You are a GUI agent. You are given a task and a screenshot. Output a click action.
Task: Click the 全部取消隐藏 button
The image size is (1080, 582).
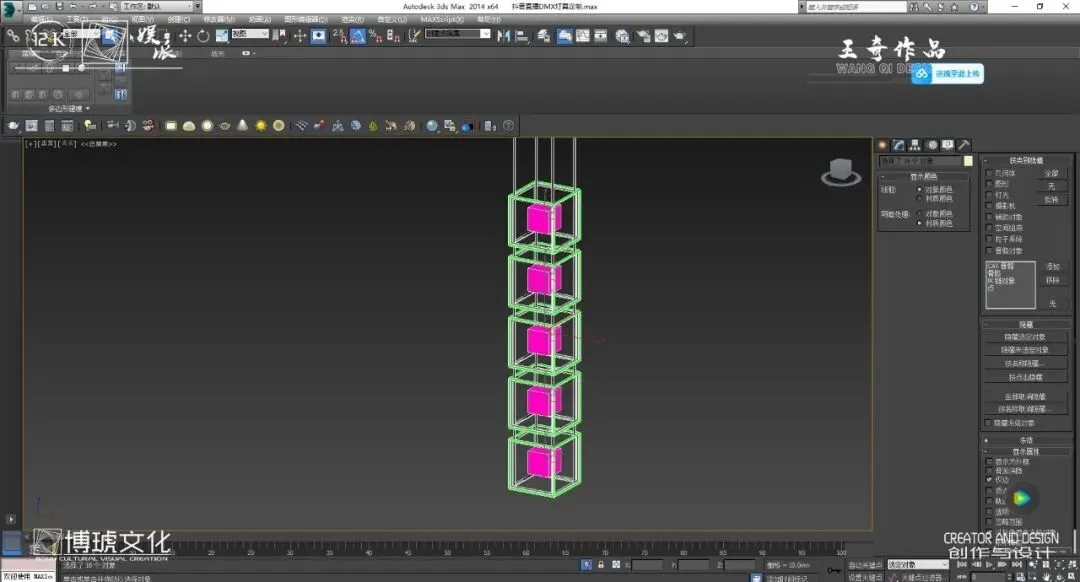[x=1025, y=397]
